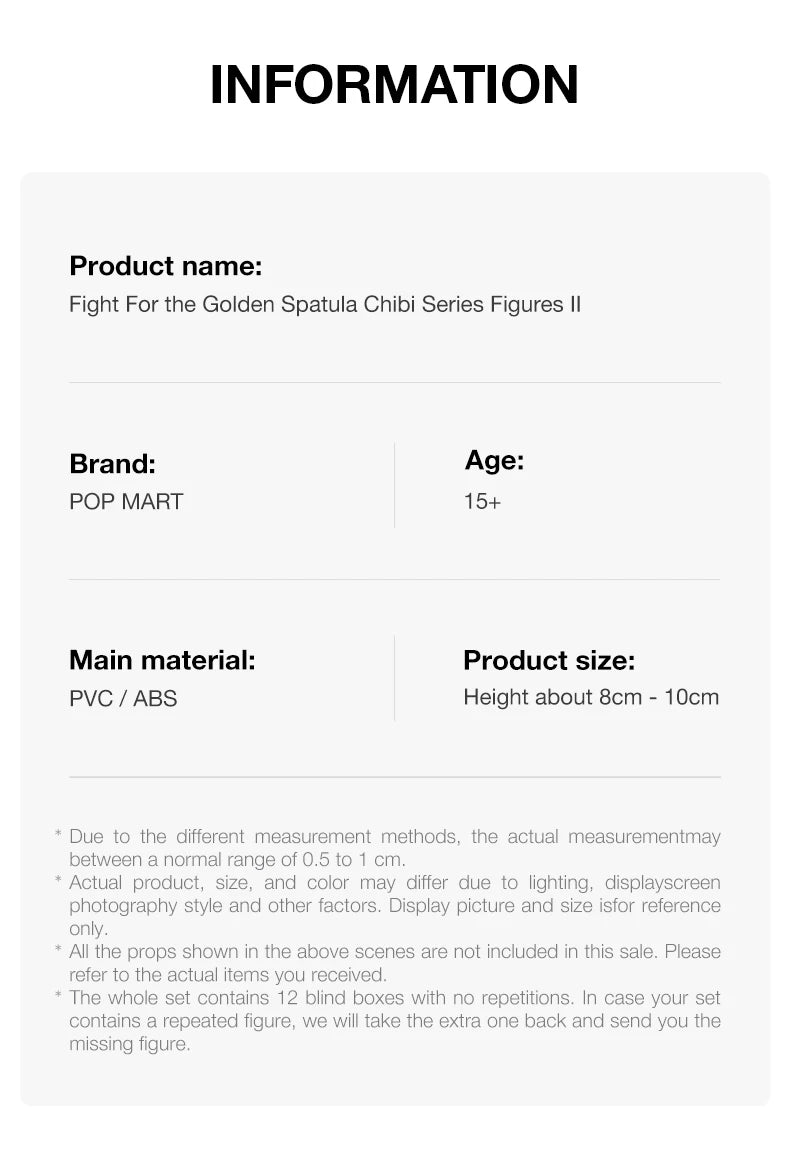Click the note about props not included
790x1150 pixels.
click(x=394, y=962)
